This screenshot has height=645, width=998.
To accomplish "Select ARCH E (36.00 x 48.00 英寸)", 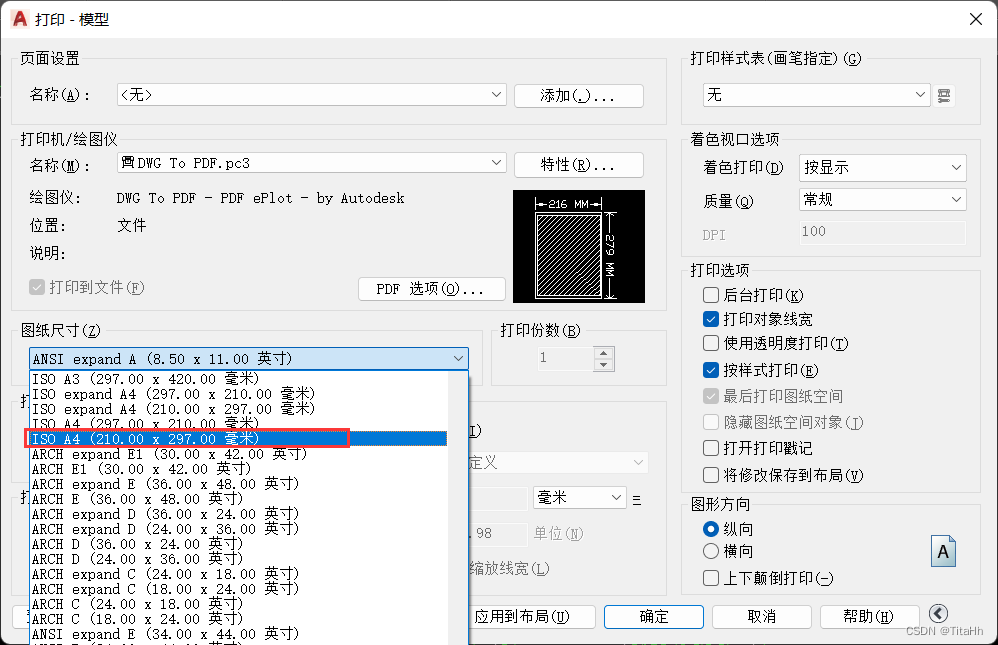I will (x=239, y=499).
